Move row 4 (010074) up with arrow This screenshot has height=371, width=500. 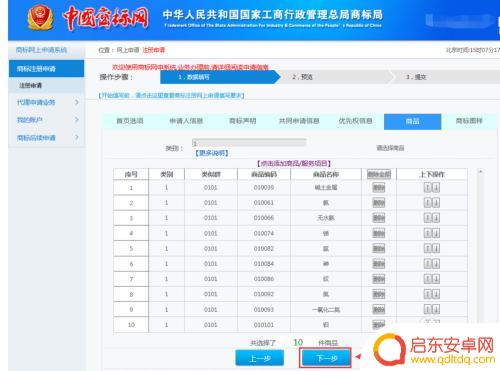tap(428, 233)
